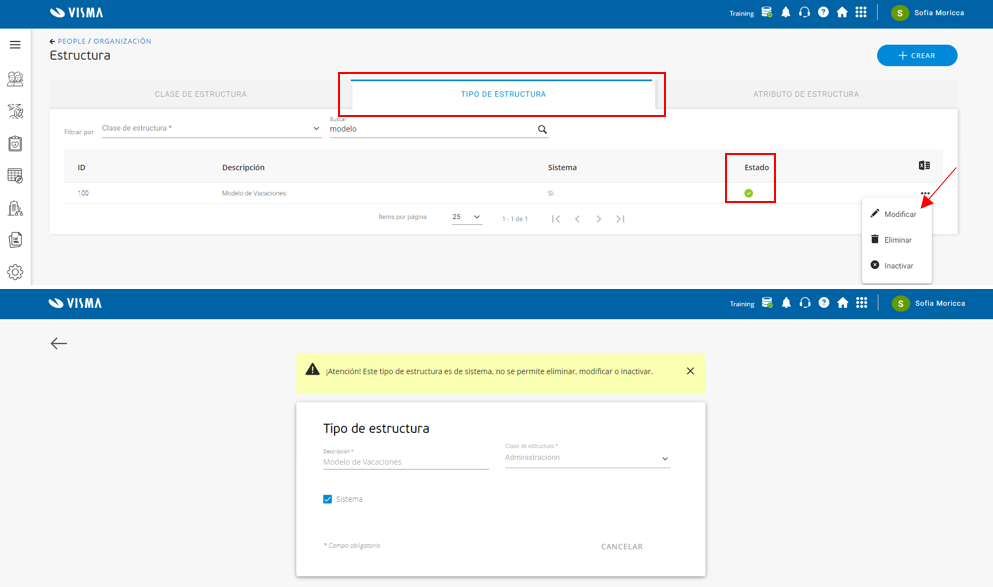Open the people group sidebar icon
Image resolution: width=993 pixels, height=587 pixels.
tap(15, 79)
